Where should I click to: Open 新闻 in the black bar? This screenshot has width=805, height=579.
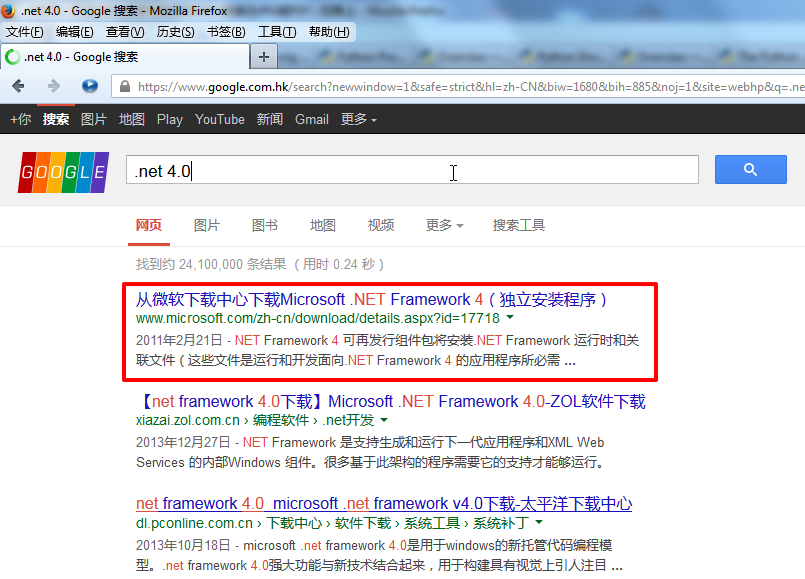270,119
